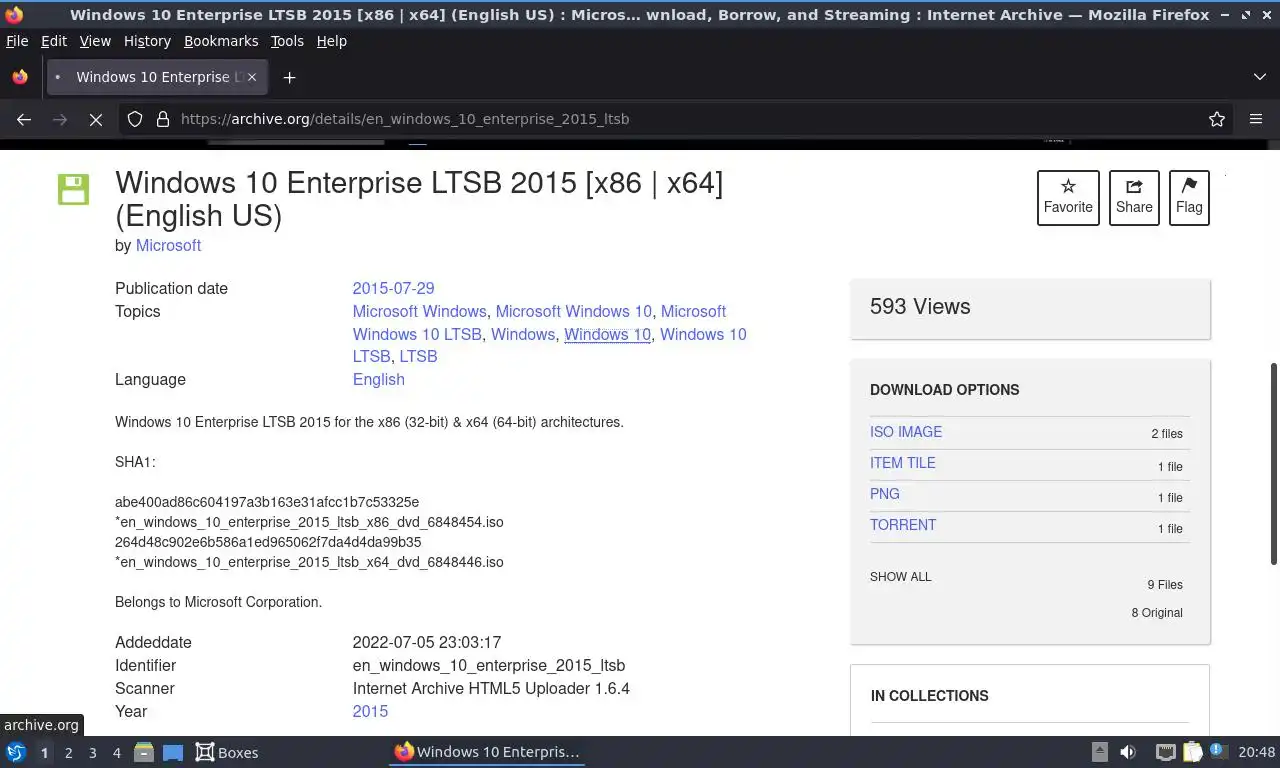The image size is (1280, 768).
Task: Click the removable media eject tray icon
Action: (1100, 752)
